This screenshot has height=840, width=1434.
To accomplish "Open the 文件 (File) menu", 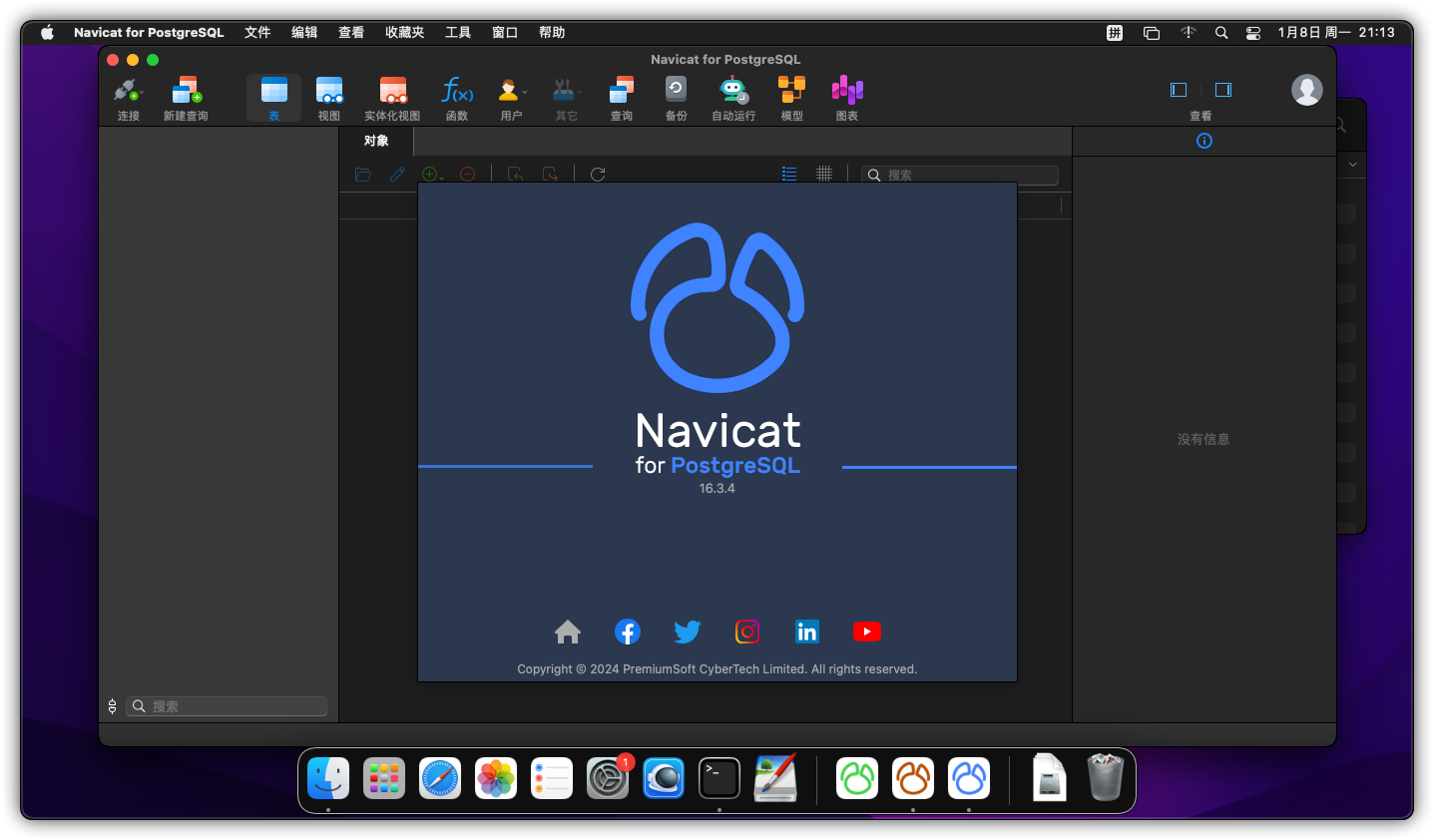I will pos(257,32).
